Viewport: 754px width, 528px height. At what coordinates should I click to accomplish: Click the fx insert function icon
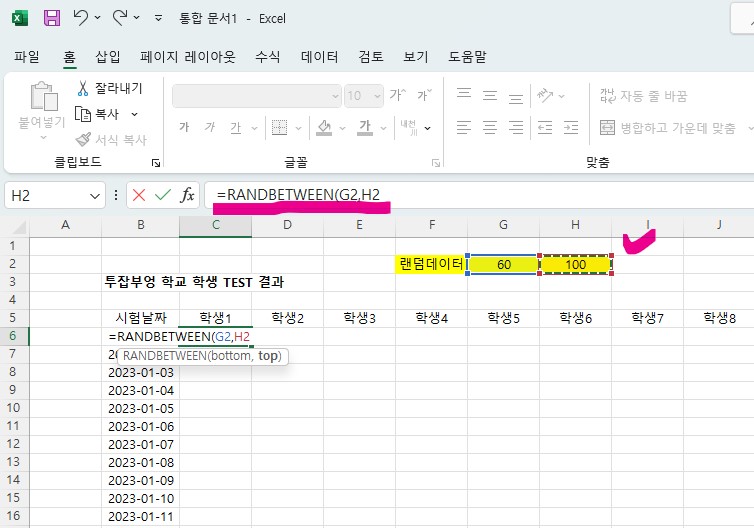click(188, 195)
